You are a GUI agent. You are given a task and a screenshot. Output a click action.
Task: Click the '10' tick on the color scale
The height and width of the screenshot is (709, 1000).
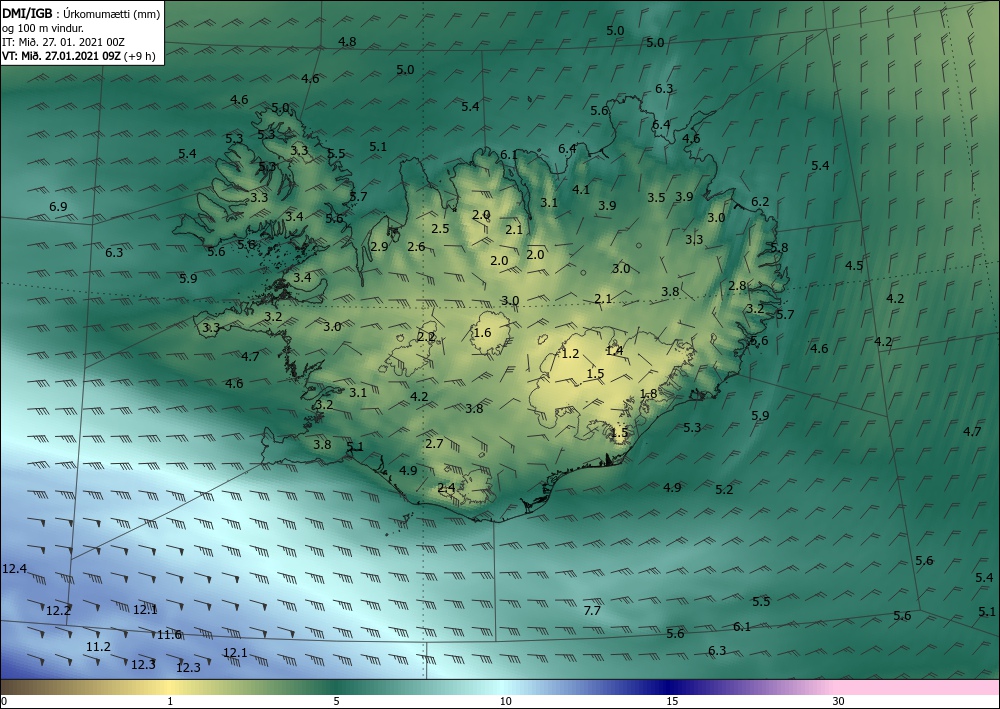point(505,701)
